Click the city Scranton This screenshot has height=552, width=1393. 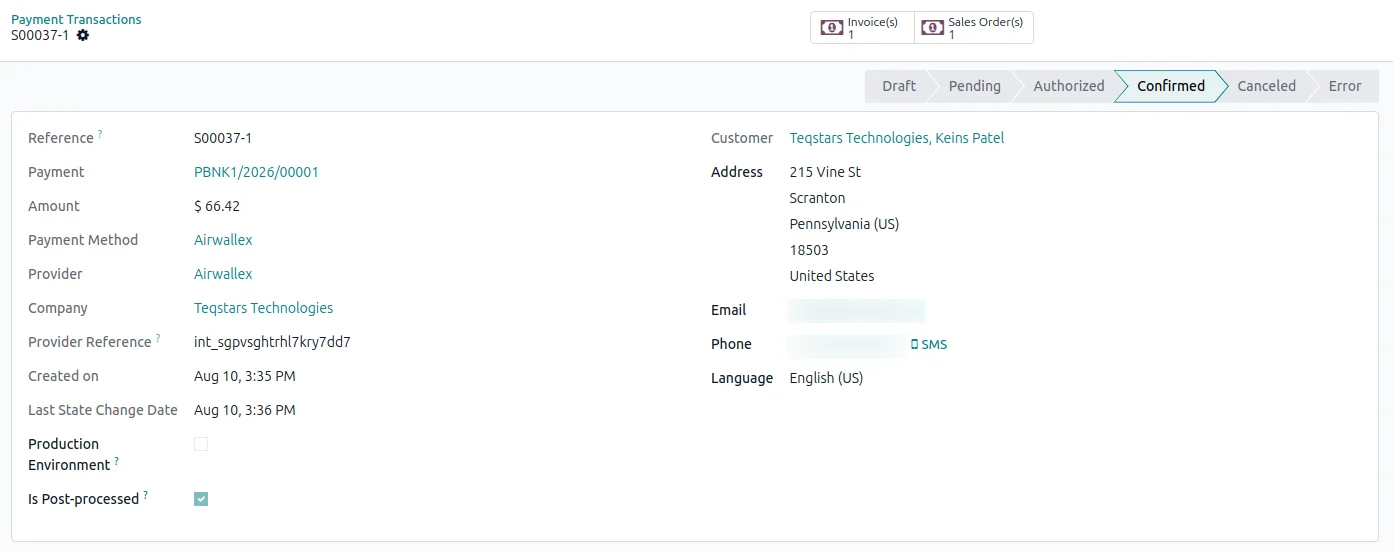pos(817,198)
